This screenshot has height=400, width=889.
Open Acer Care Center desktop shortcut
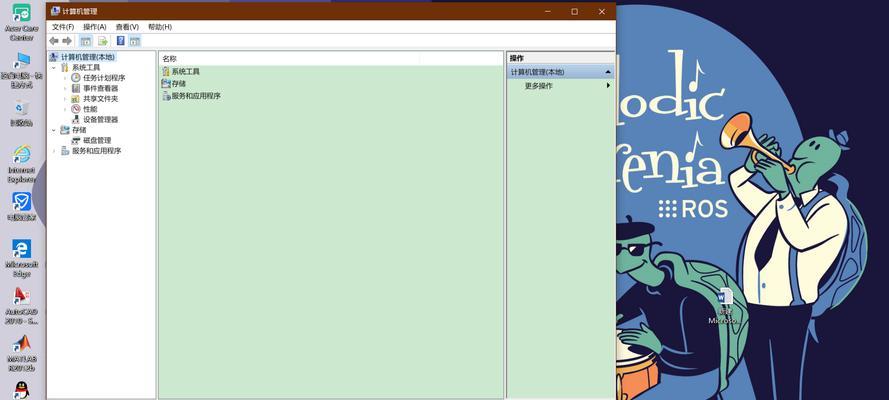[22, 23]
